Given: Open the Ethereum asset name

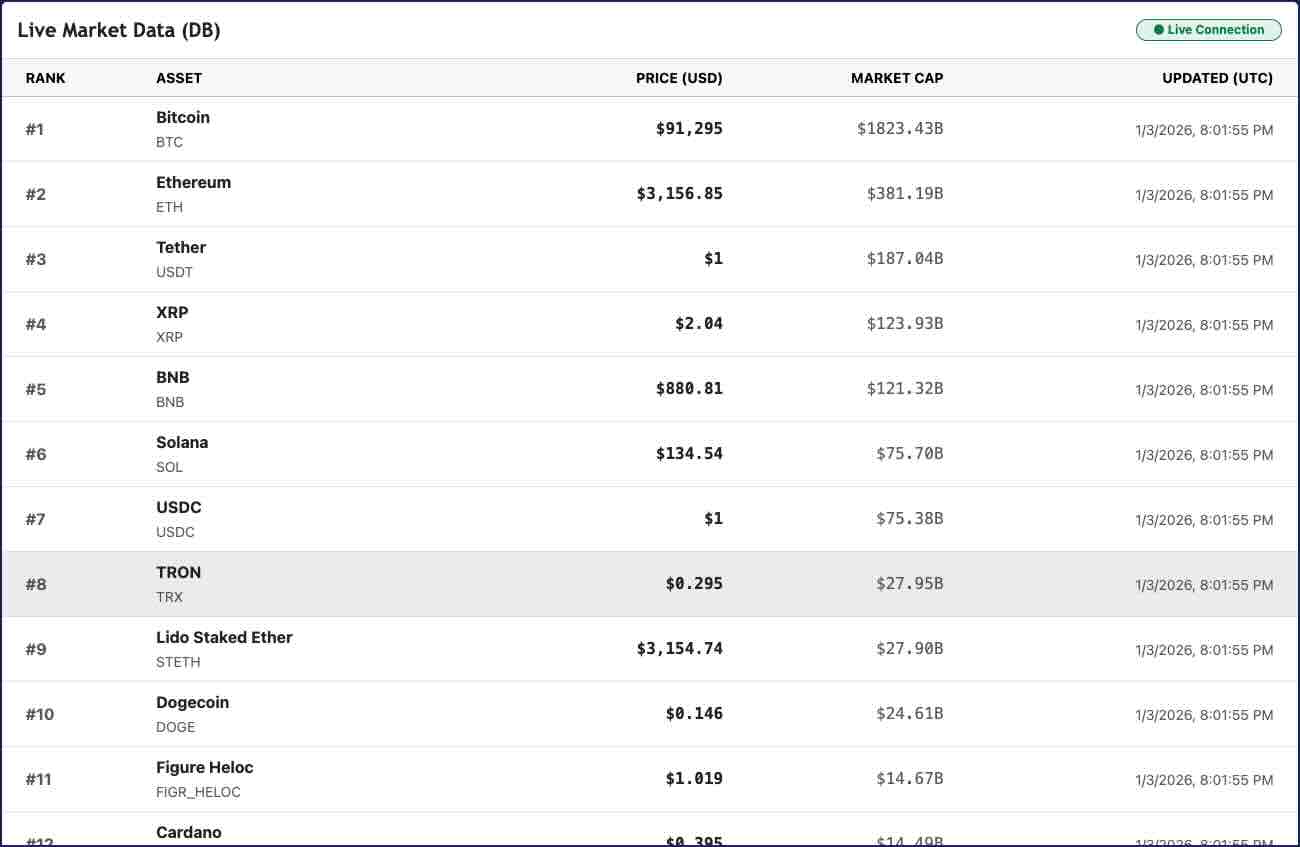Looking at the screenshot, I should [x=193, y=183].
